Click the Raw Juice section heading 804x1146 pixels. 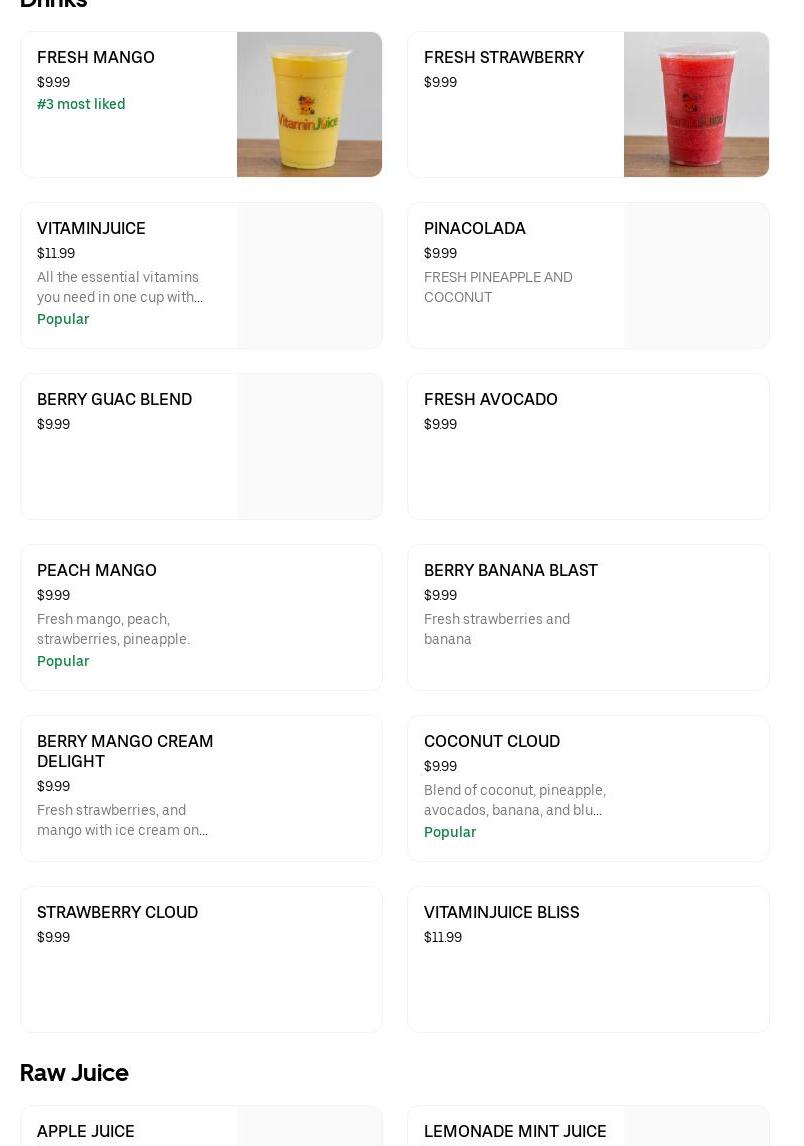74,1073
